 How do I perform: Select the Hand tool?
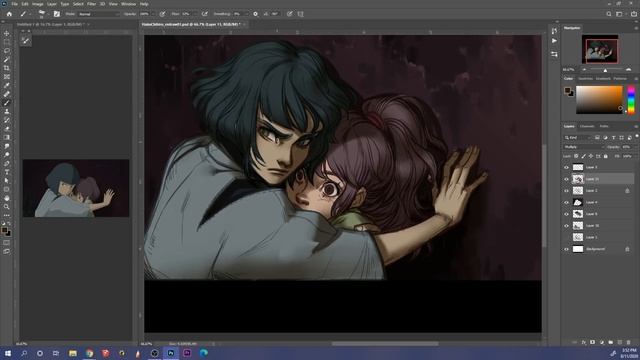pos(7,198)
